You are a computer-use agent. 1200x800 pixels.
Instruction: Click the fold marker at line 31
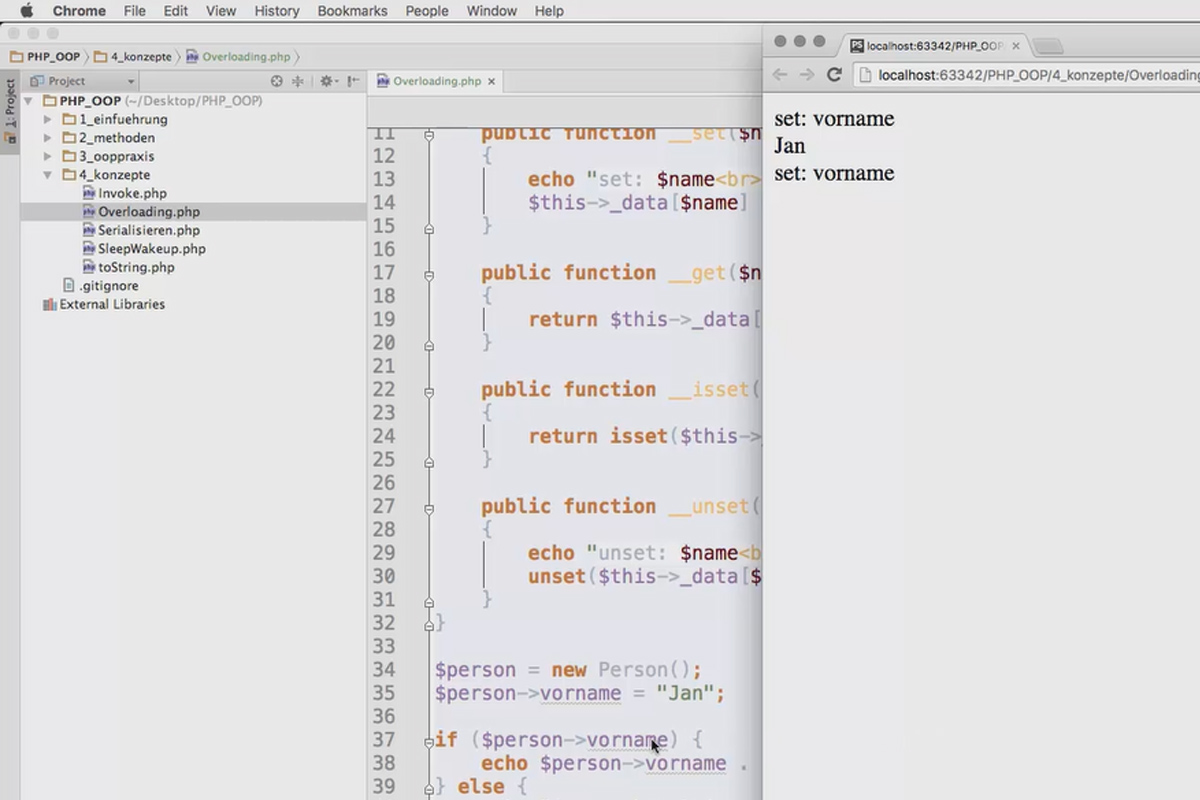[x=429, y=600]
